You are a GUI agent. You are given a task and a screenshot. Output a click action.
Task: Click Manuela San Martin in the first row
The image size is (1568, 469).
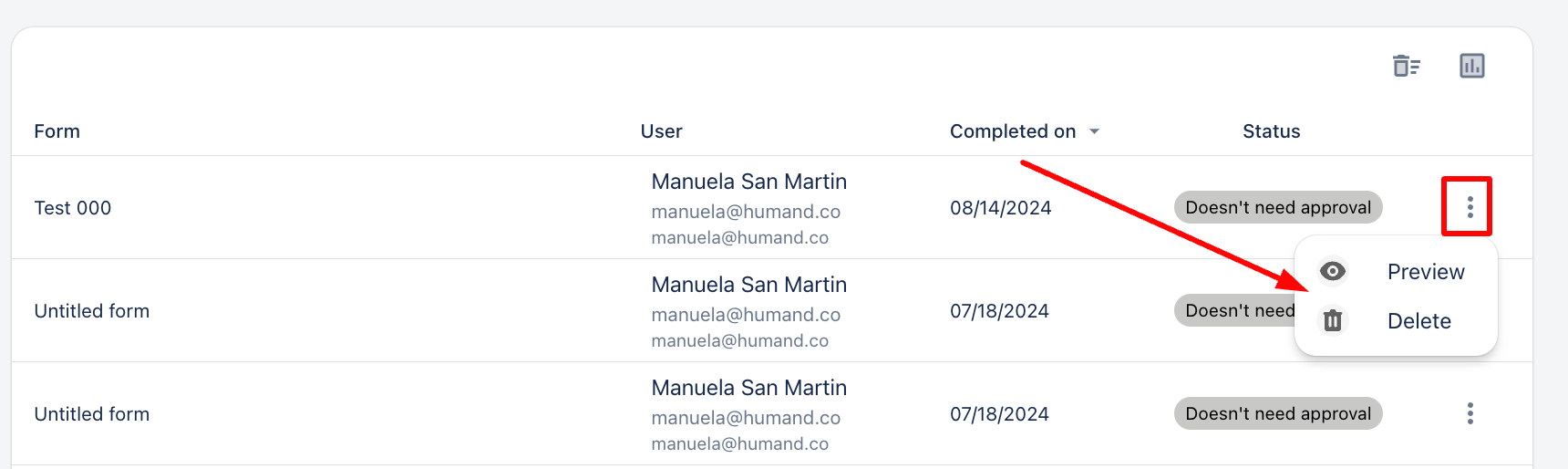pos(748,182)
